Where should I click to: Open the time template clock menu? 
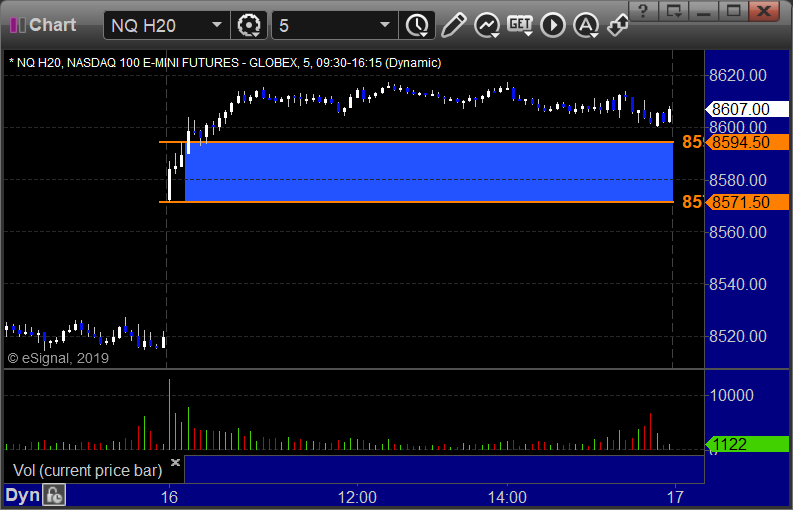click(417, 25)
